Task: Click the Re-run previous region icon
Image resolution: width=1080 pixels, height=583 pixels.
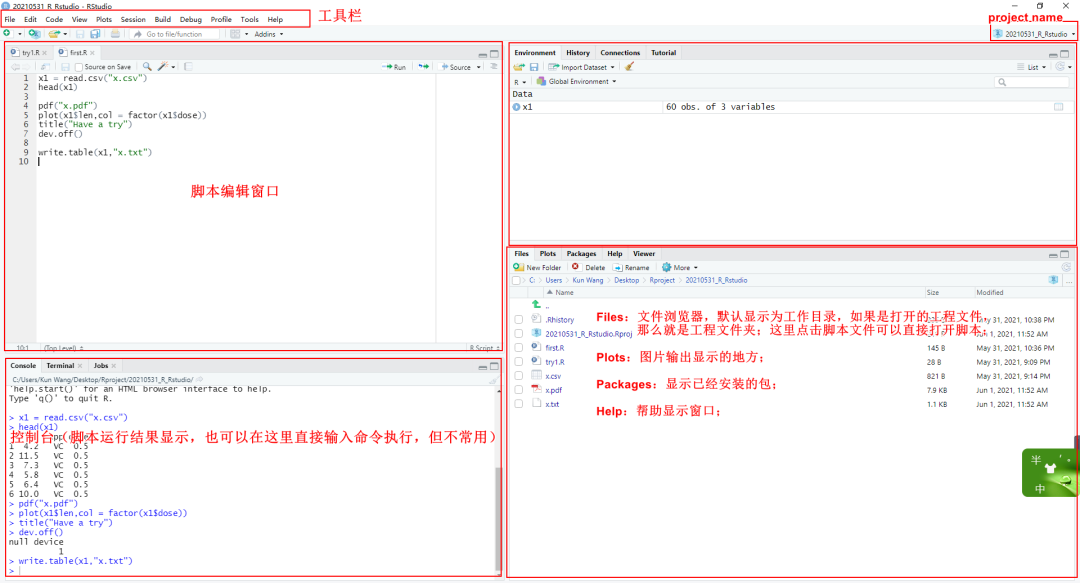Action: [424, 67]
